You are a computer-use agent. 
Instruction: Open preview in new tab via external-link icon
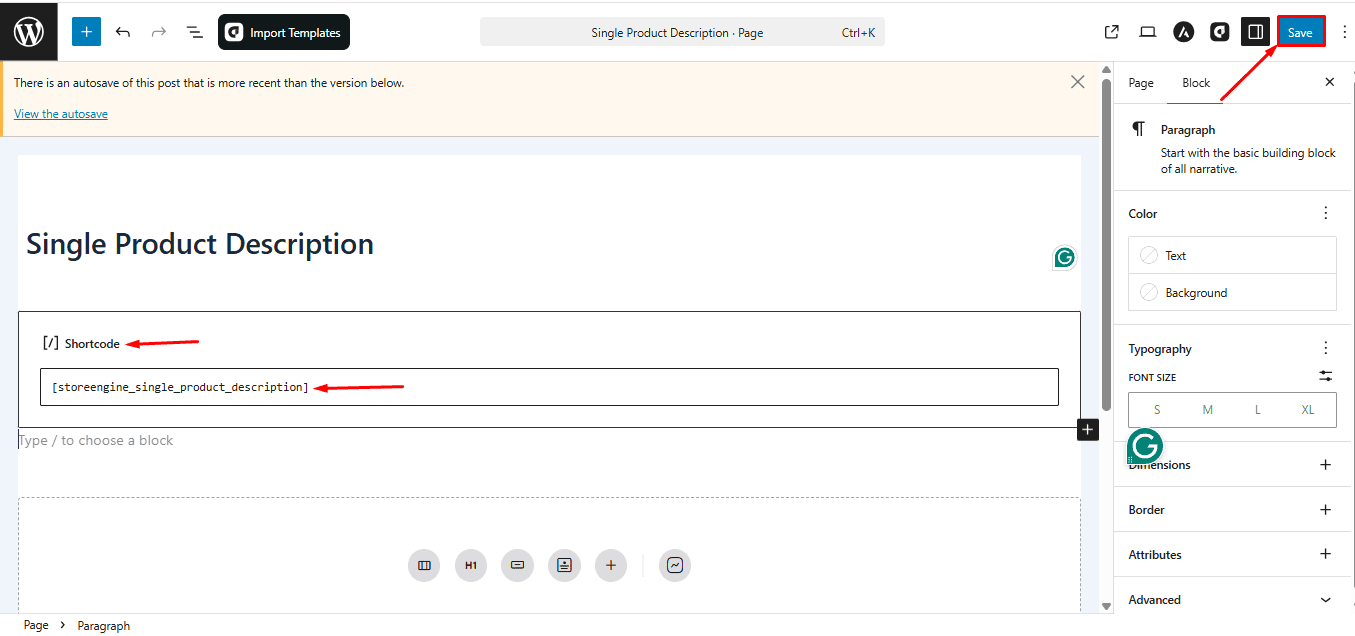point(1111,31)
